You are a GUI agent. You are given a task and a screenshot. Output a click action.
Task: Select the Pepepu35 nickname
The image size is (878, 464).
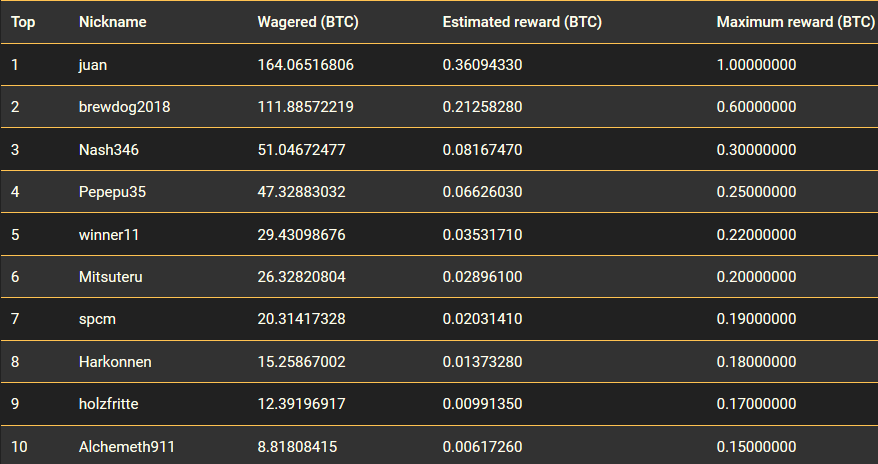click(112, 192)
